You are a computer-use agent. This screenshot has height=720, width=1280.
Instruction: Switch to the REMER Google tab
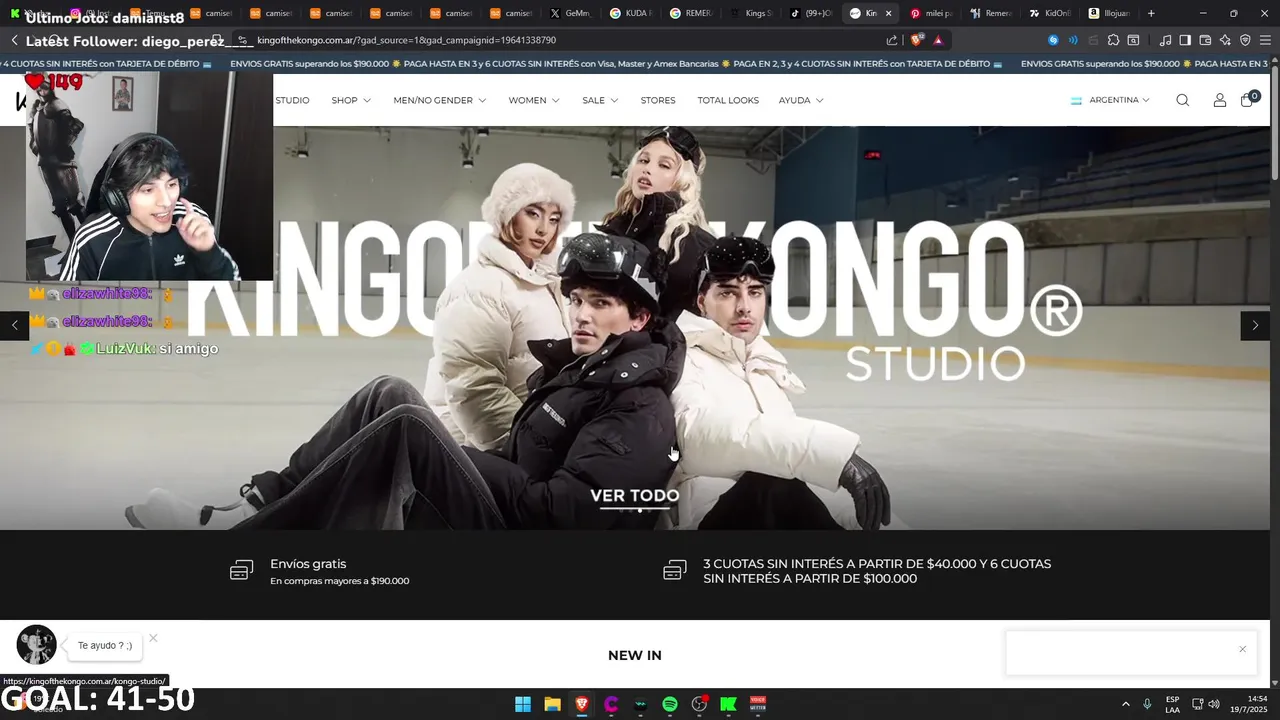[690, 13]
